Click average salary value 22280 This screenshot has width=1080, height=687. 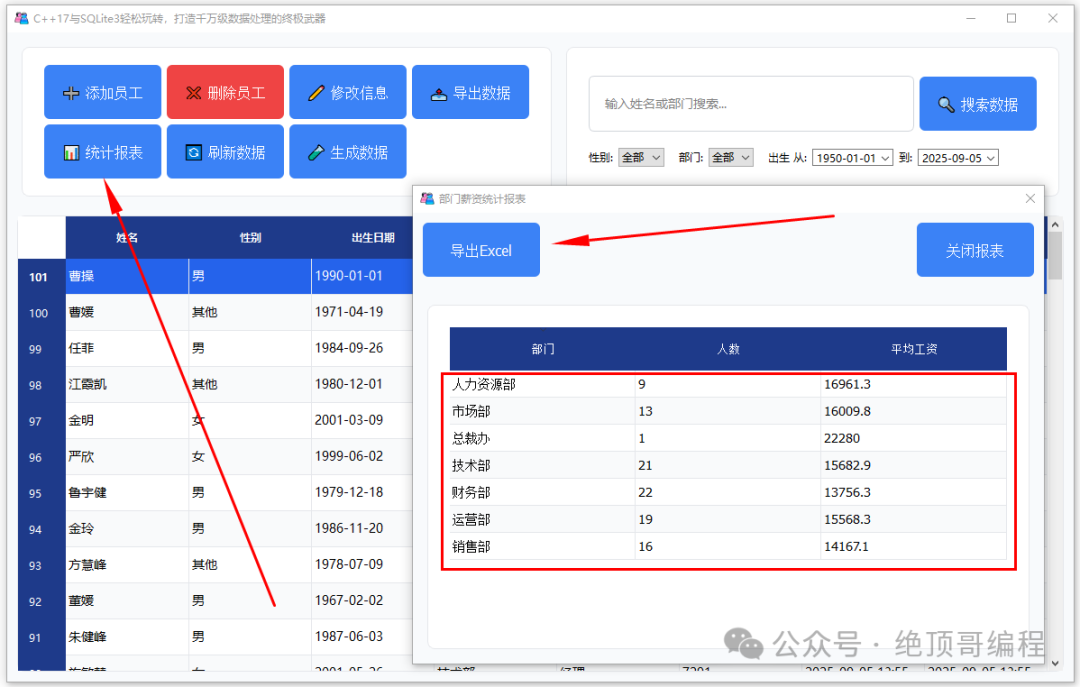[x=842, y=438]
